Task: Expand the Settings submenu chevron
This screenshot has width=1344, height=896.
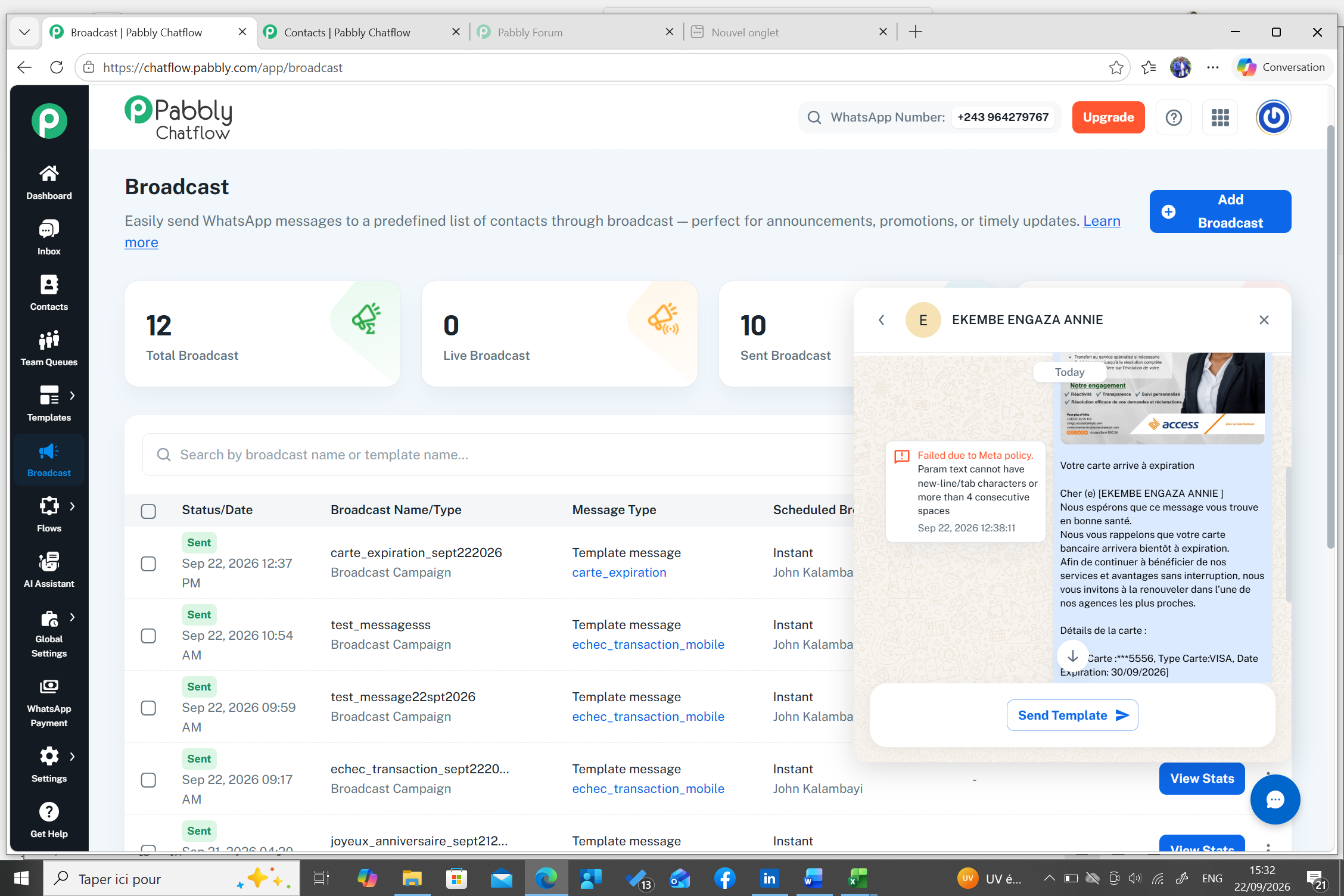Action: (x=72, y=757)
